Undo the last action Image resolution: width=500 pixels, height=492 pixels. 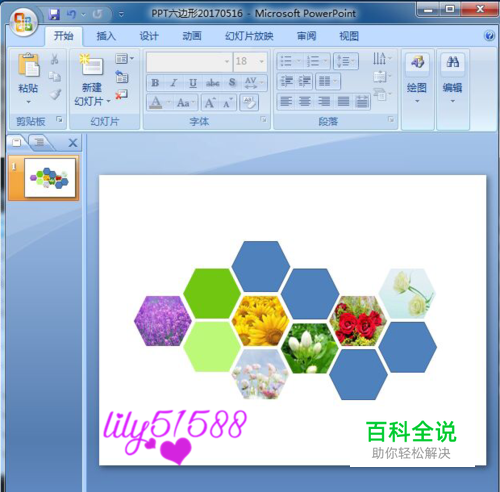pos(71,14)
